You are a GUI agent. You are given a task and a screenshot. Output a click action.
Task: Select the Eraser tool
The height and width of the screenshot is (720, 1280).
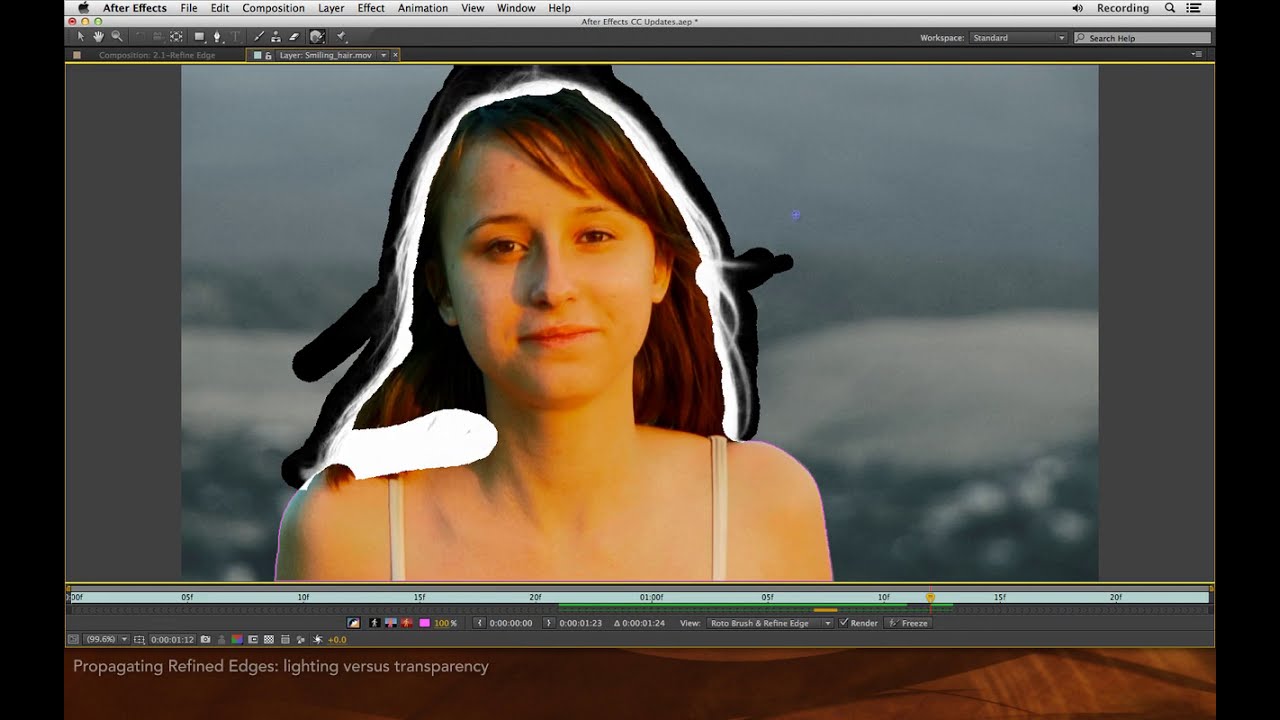click(293, 36)
